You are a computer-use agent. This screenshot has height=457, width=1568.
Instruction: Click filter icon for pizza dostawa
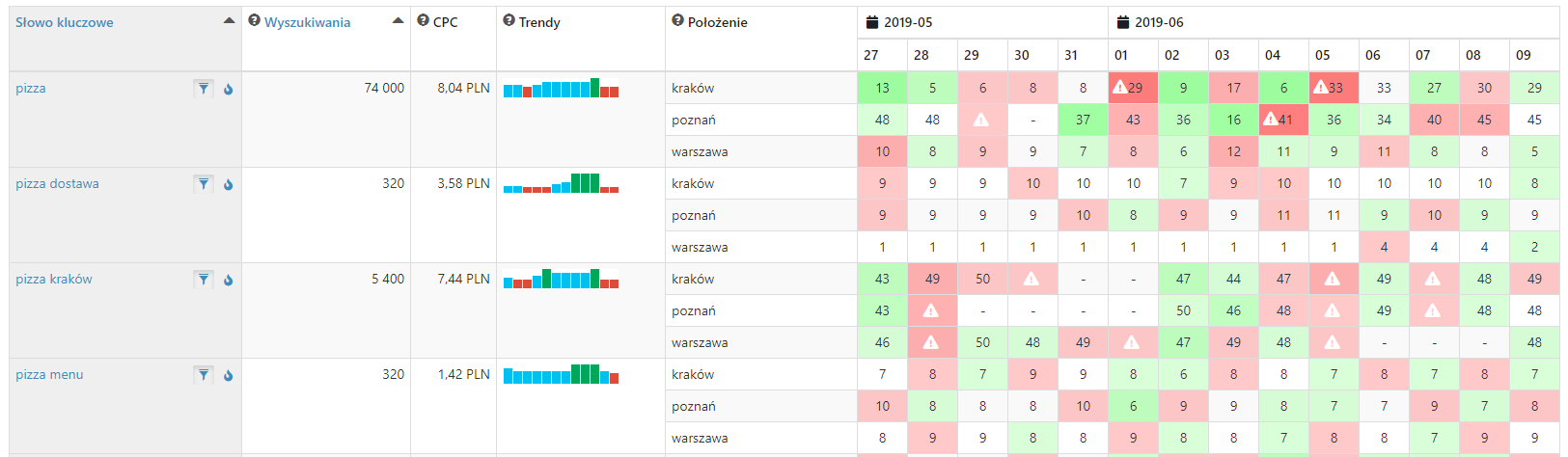[x=203, y=184]
